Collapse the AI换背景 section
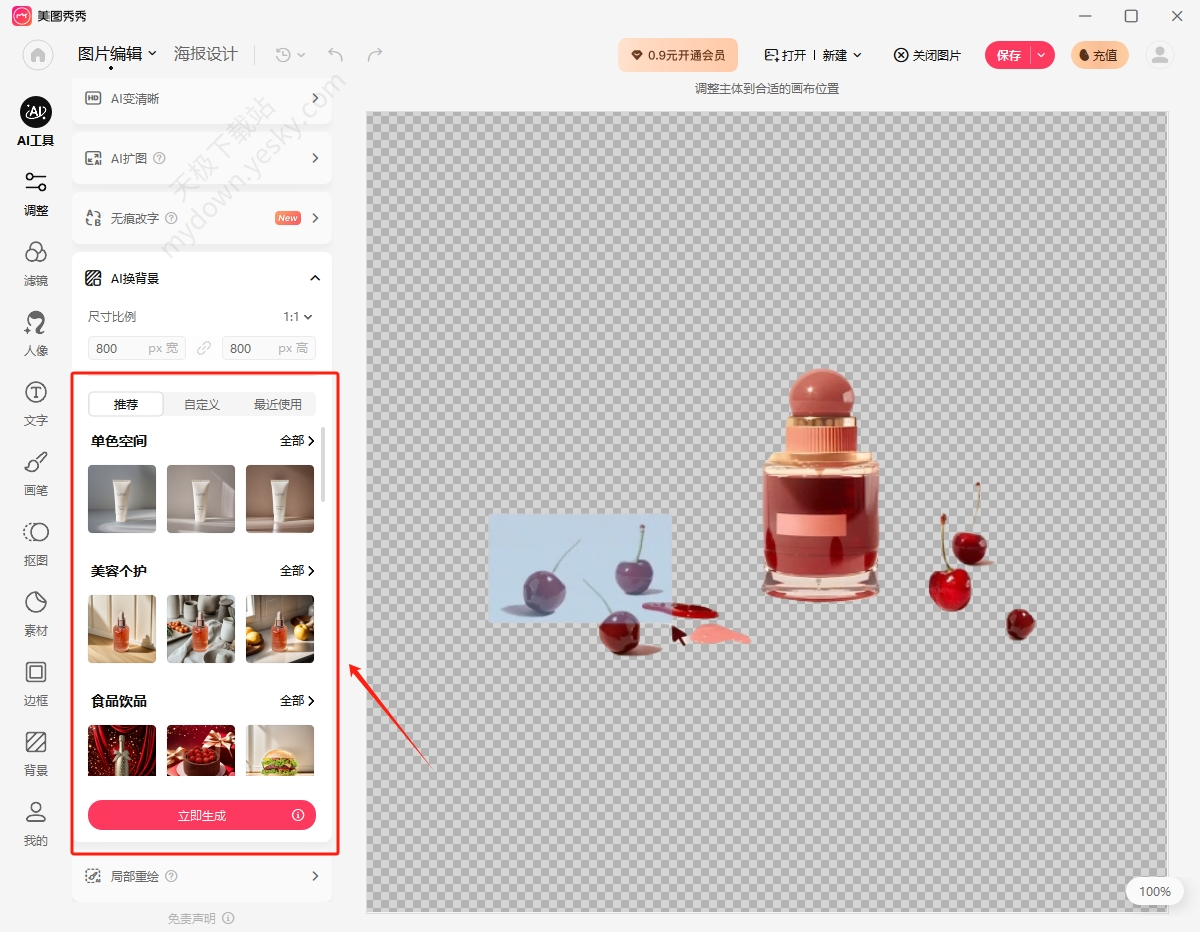 click(315, 278)
